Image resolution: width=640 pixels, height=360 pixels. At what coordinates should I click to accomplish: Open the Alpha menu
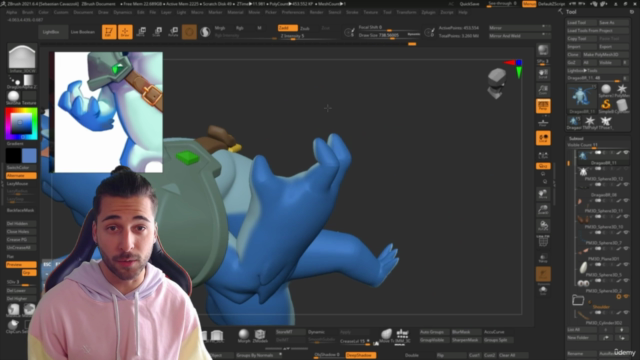click(x=12, y=12)
